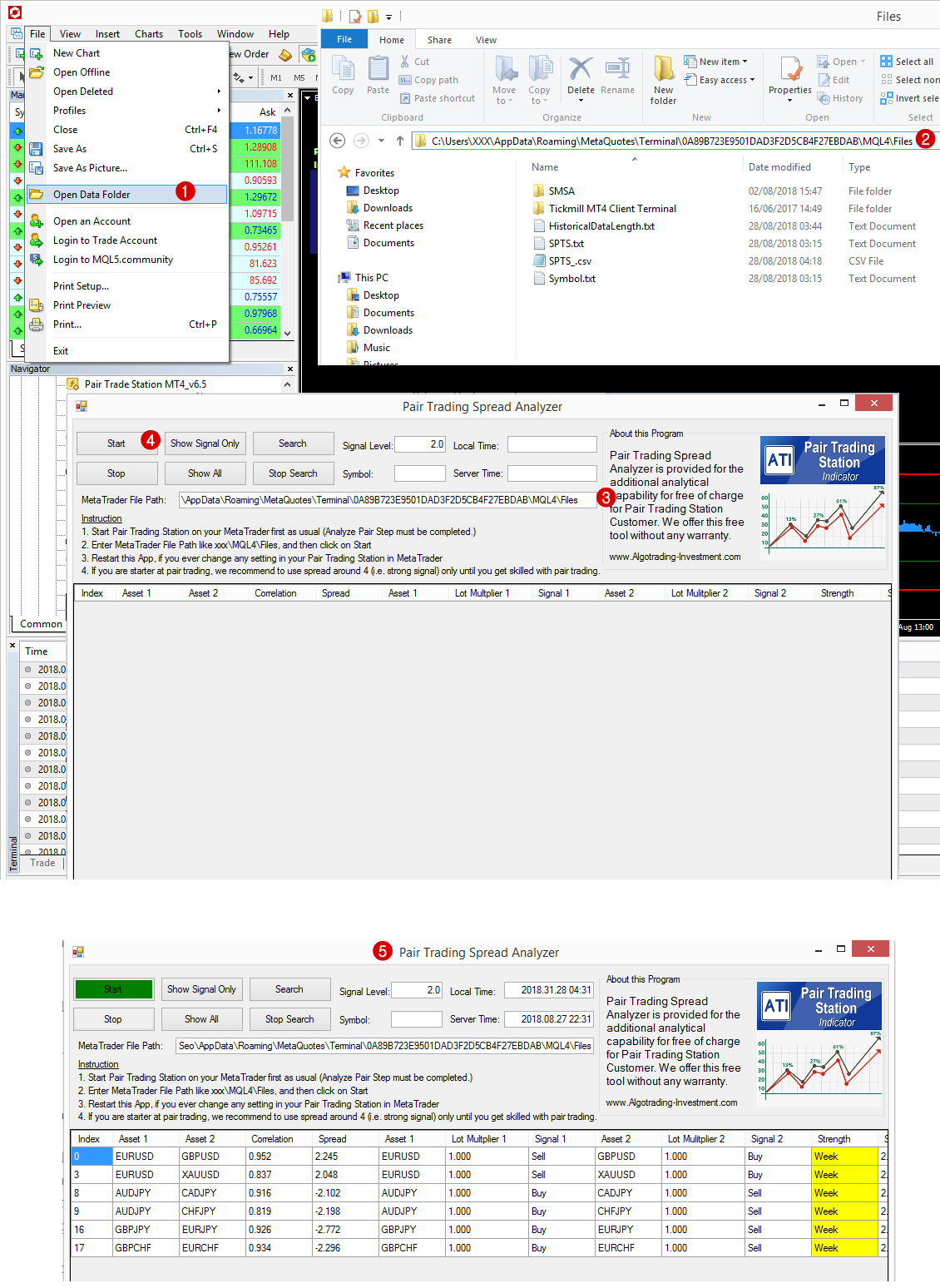Open www.Algotrading-Investment.com link in empty Analyzer
The image size is (940, 1288).
tap(675, 557)
